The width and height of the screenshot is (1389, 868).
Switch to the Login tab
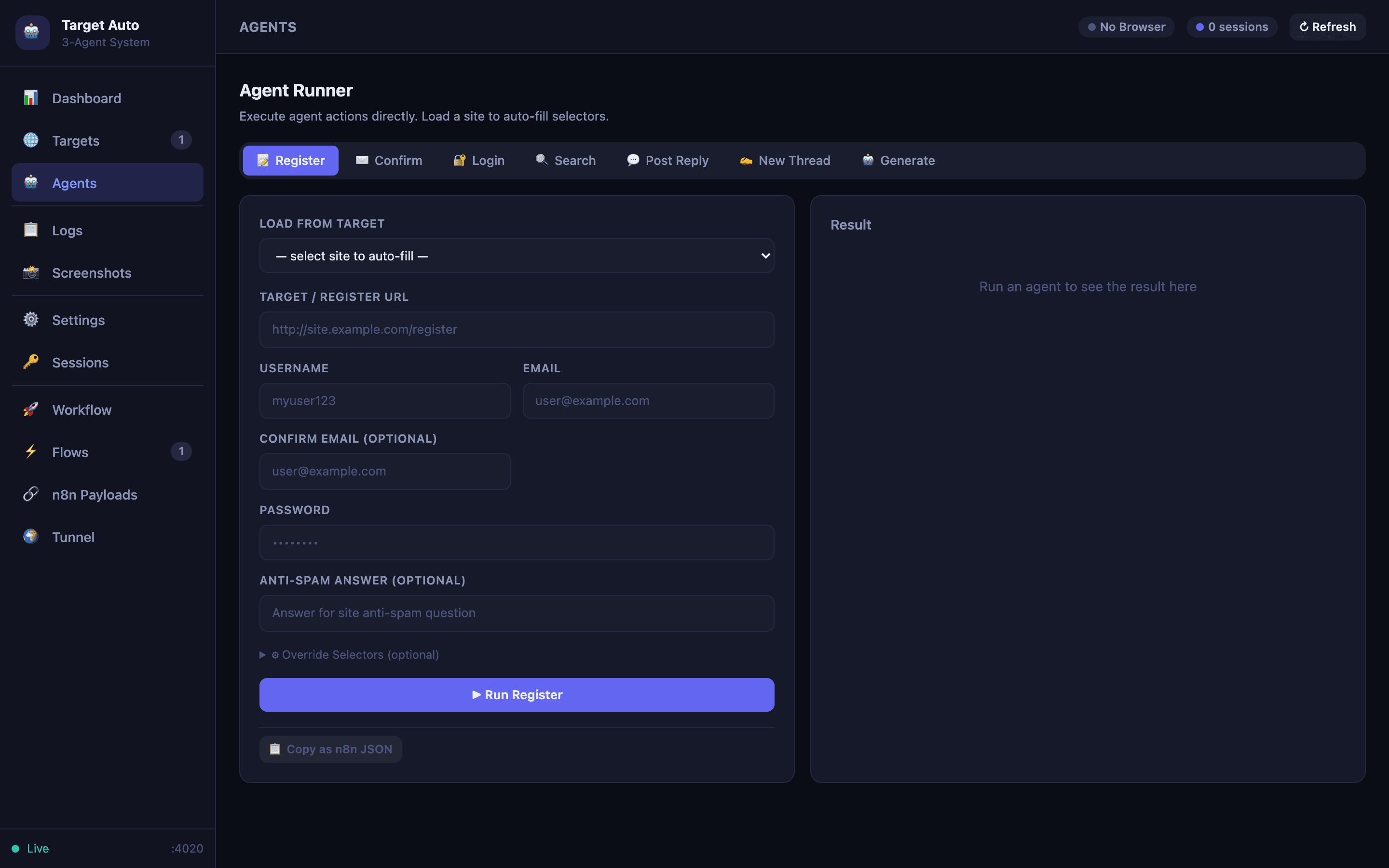(479, 161)
